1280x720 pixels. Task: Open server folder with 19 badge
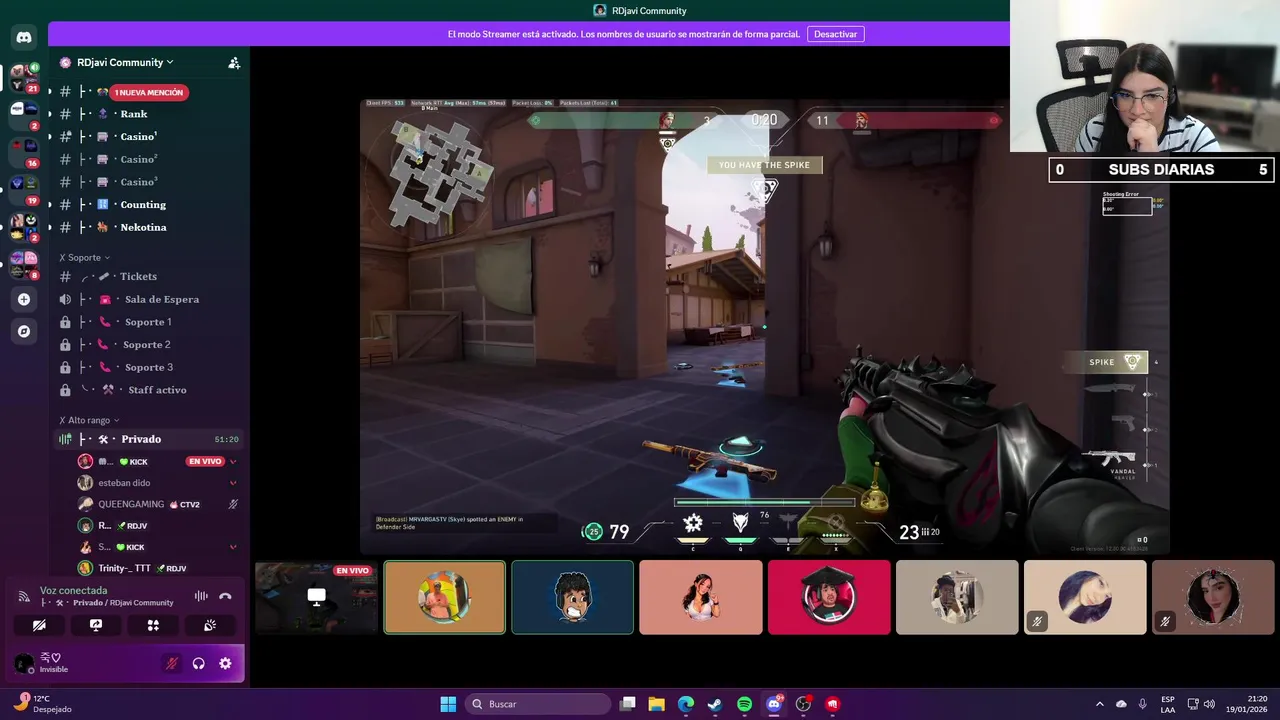24,188
